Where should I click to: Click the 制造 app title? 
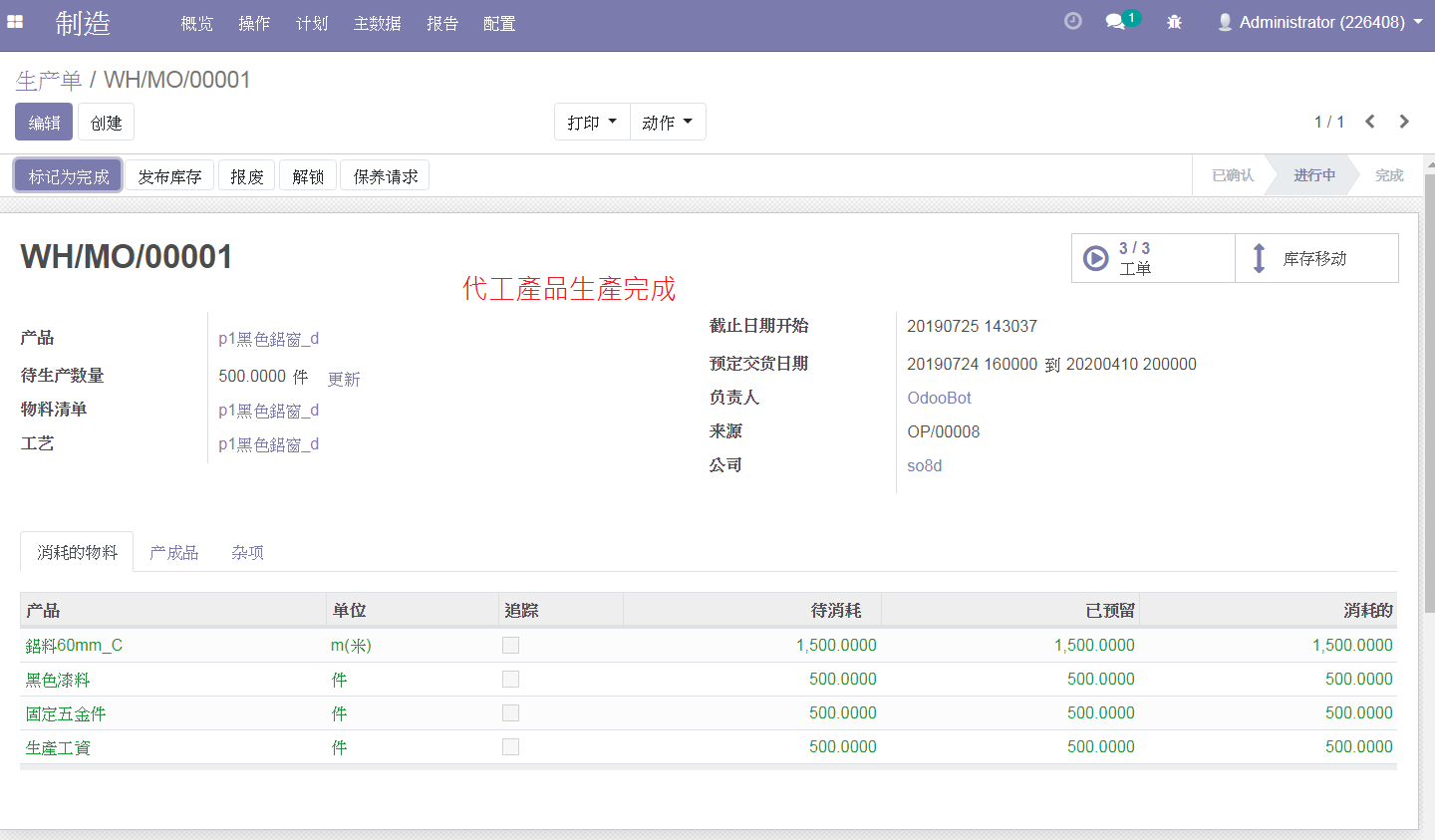pos(83,23)
